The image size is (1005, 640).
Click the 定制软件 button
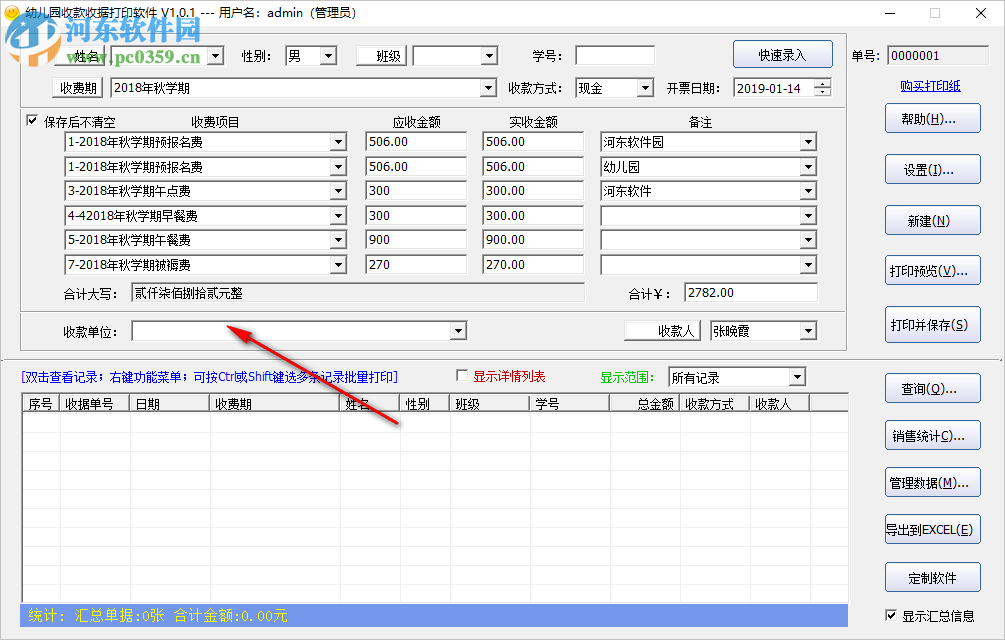tap(933, 578)
